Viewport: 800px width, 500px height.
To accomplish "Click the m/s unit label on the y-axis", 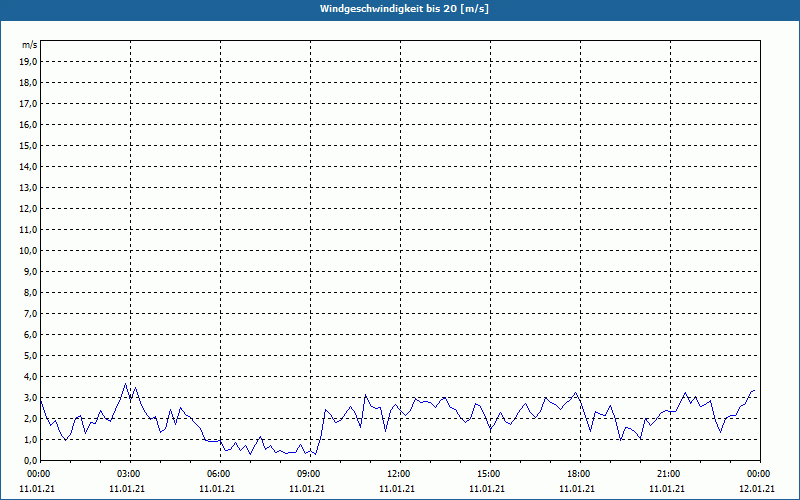I will 30,45.
